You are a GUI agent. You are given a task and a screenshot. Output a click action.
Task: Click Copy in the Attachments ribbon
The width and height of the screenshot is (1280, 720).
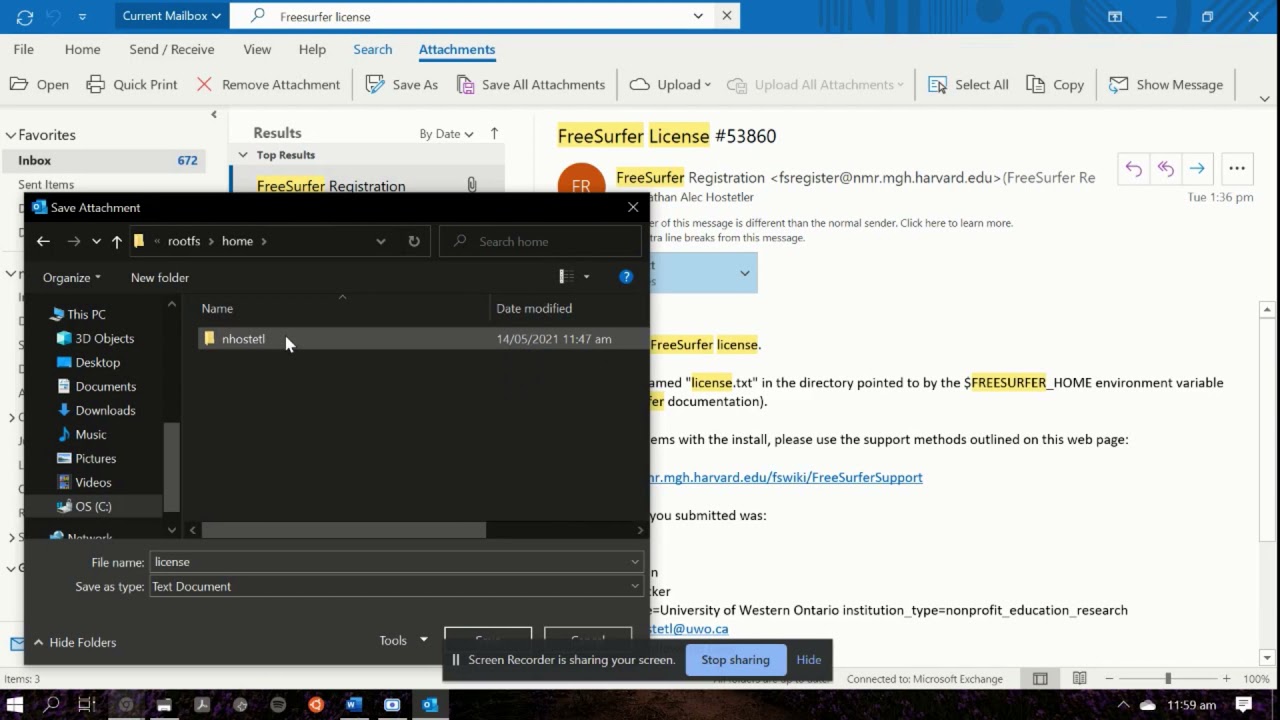[x=1055, y=85]
